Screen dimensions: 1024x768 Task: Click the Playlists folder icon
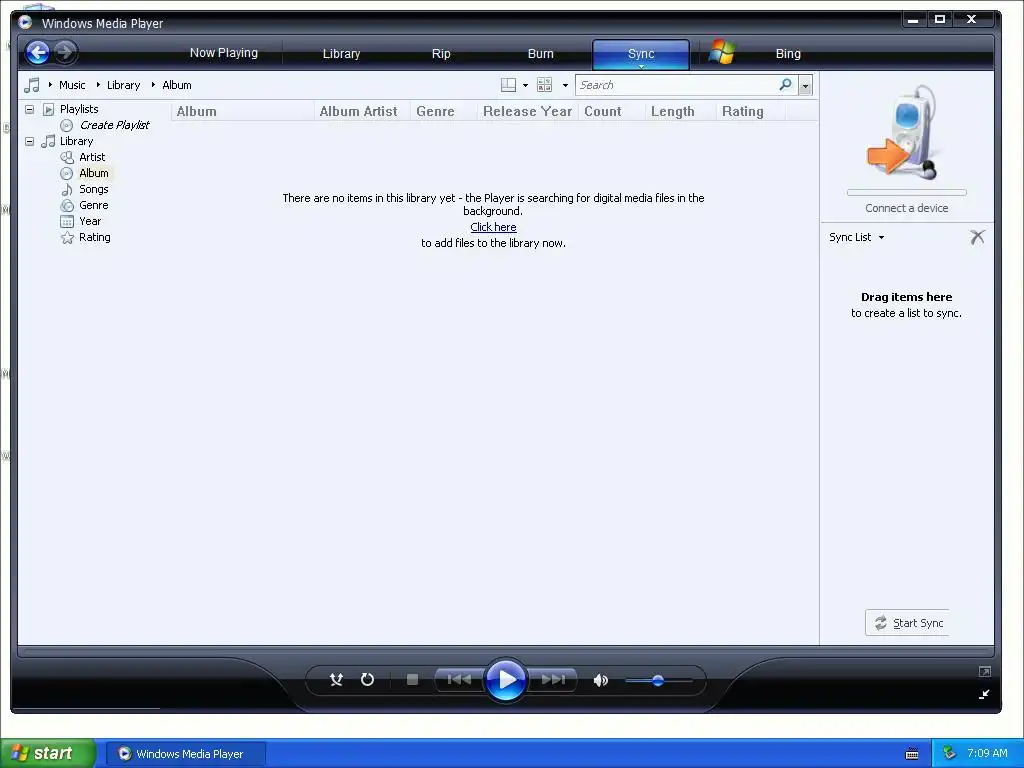[x=48, y=109]
